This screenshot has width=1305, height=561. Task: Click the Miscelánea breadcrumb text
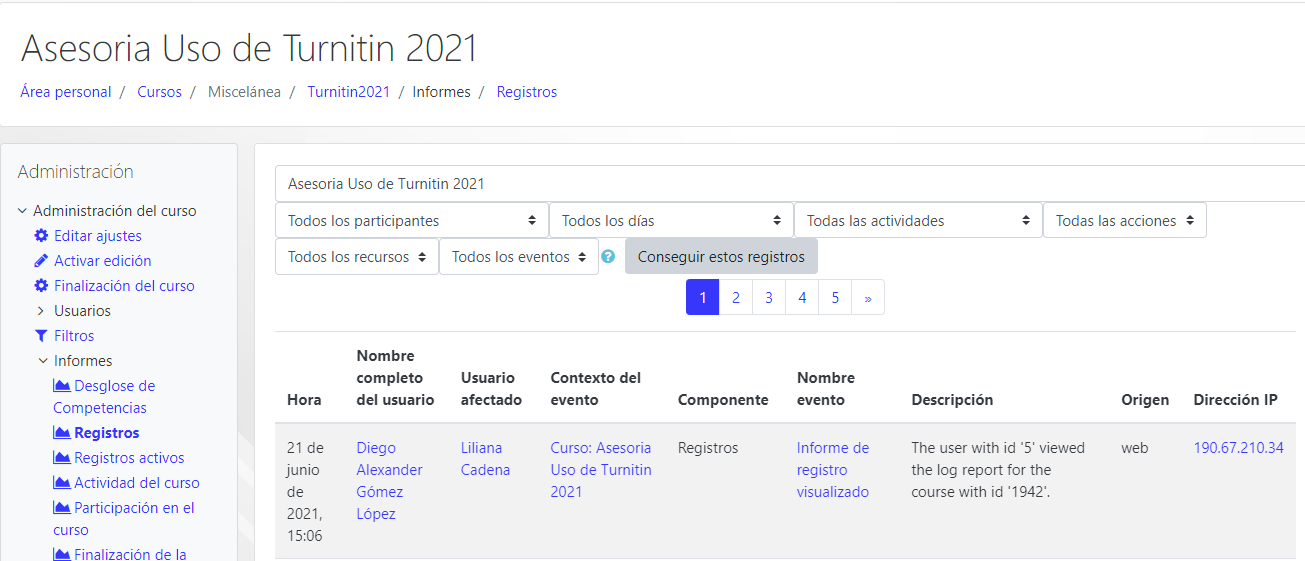click(x=244, y=92)
